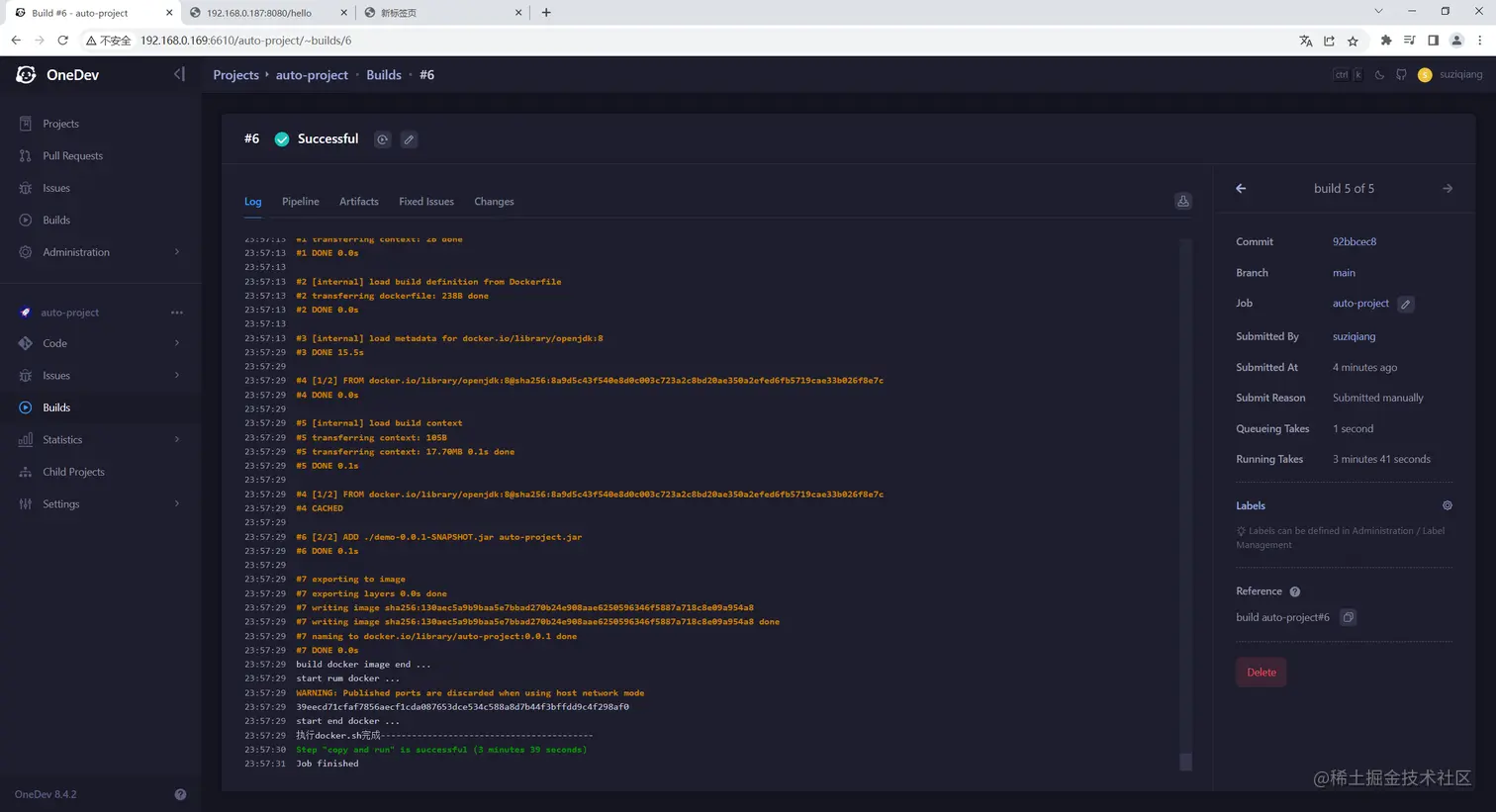The image size is (1496, 812).
Task: Edit build with pencil icon near Successful
Action: (x=409, y=139)
